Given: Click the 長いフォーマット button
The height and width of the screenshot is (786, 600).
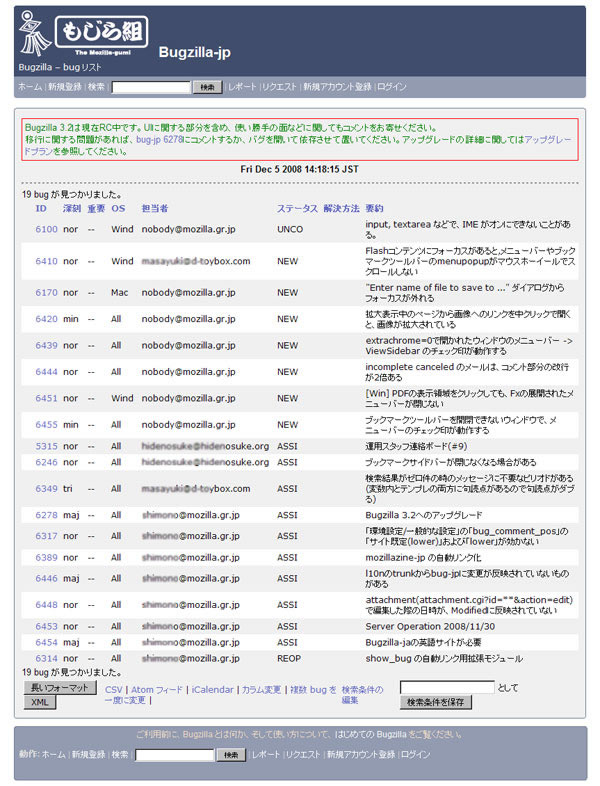Looking at the screenshot, I should [x=60, y=688].
